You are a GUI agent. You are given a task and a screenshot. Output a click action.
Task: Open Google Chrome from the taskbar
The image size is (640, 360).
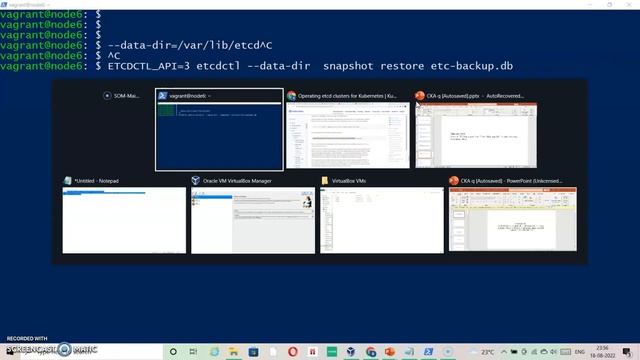tap(371, 352)
